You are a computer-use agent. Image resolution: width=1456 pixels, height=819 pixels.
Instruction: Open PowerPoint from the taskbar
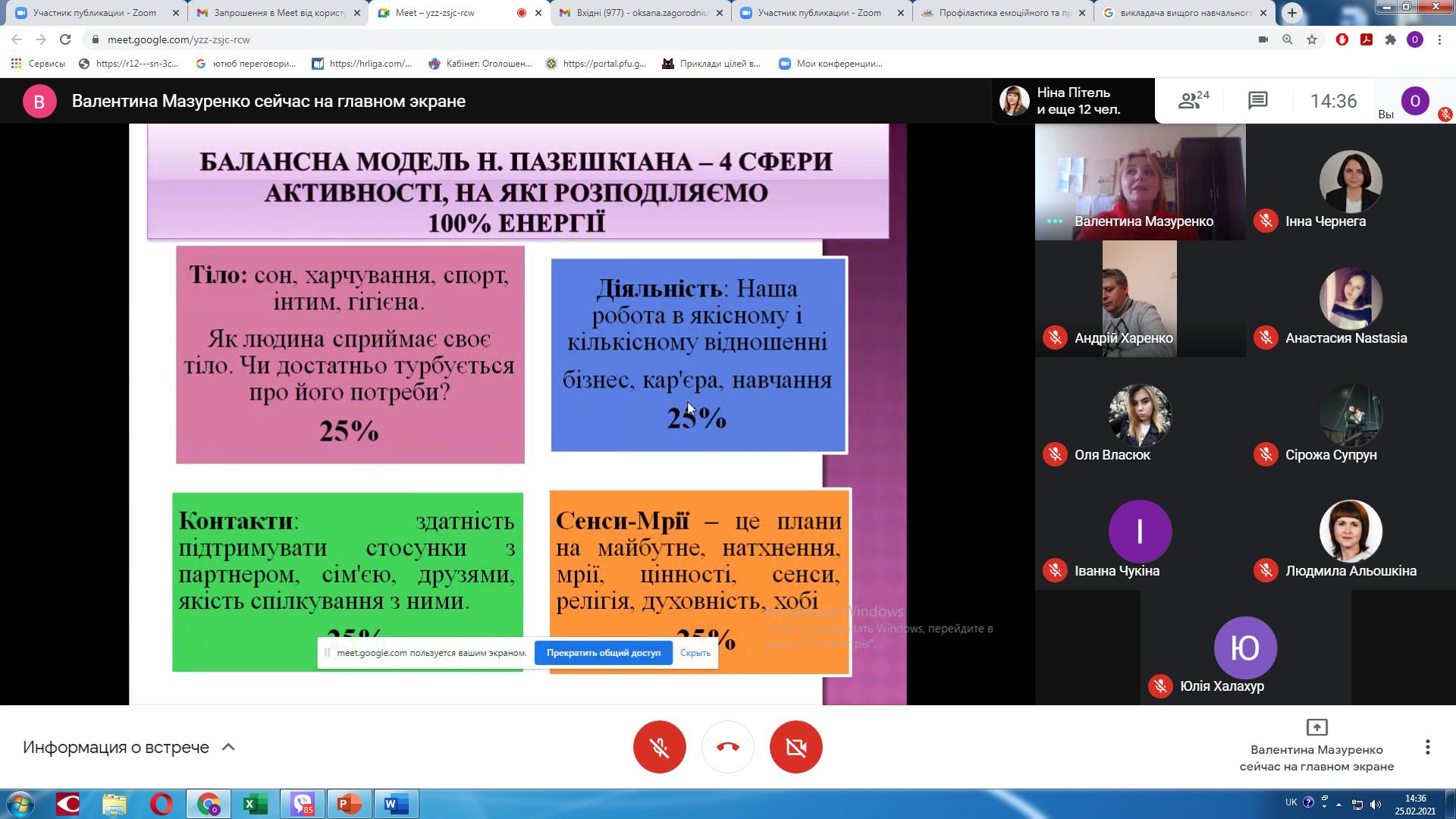[x=350, y=804]
